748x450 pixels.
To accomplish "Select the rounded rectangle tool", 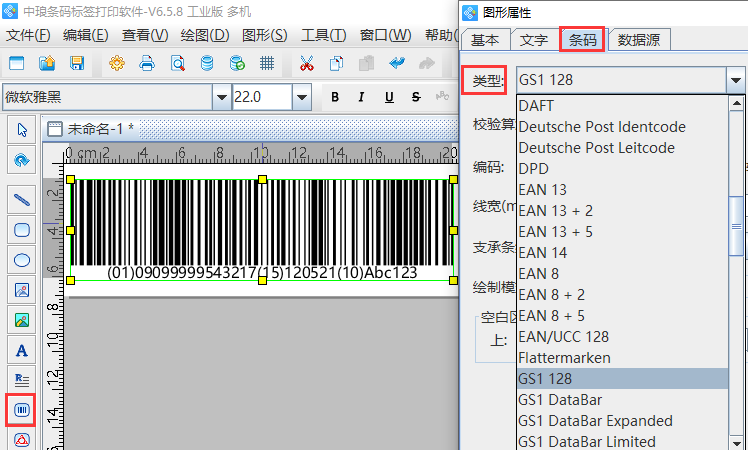I will pos(22,230).
